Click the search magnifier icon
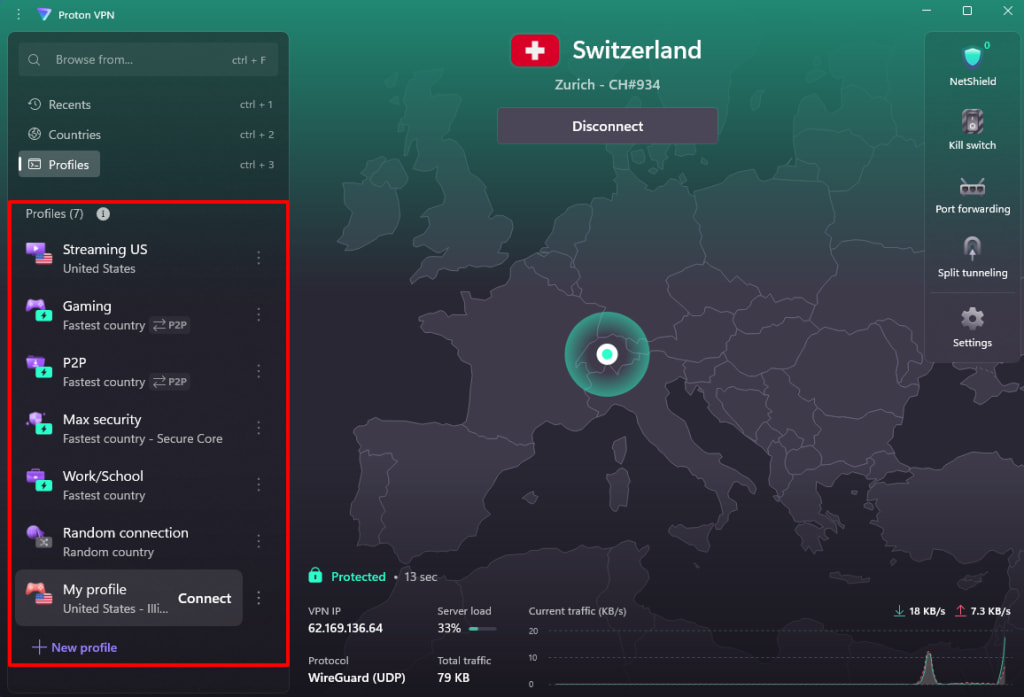This screenshot has height=697, width=1024. 34,59
